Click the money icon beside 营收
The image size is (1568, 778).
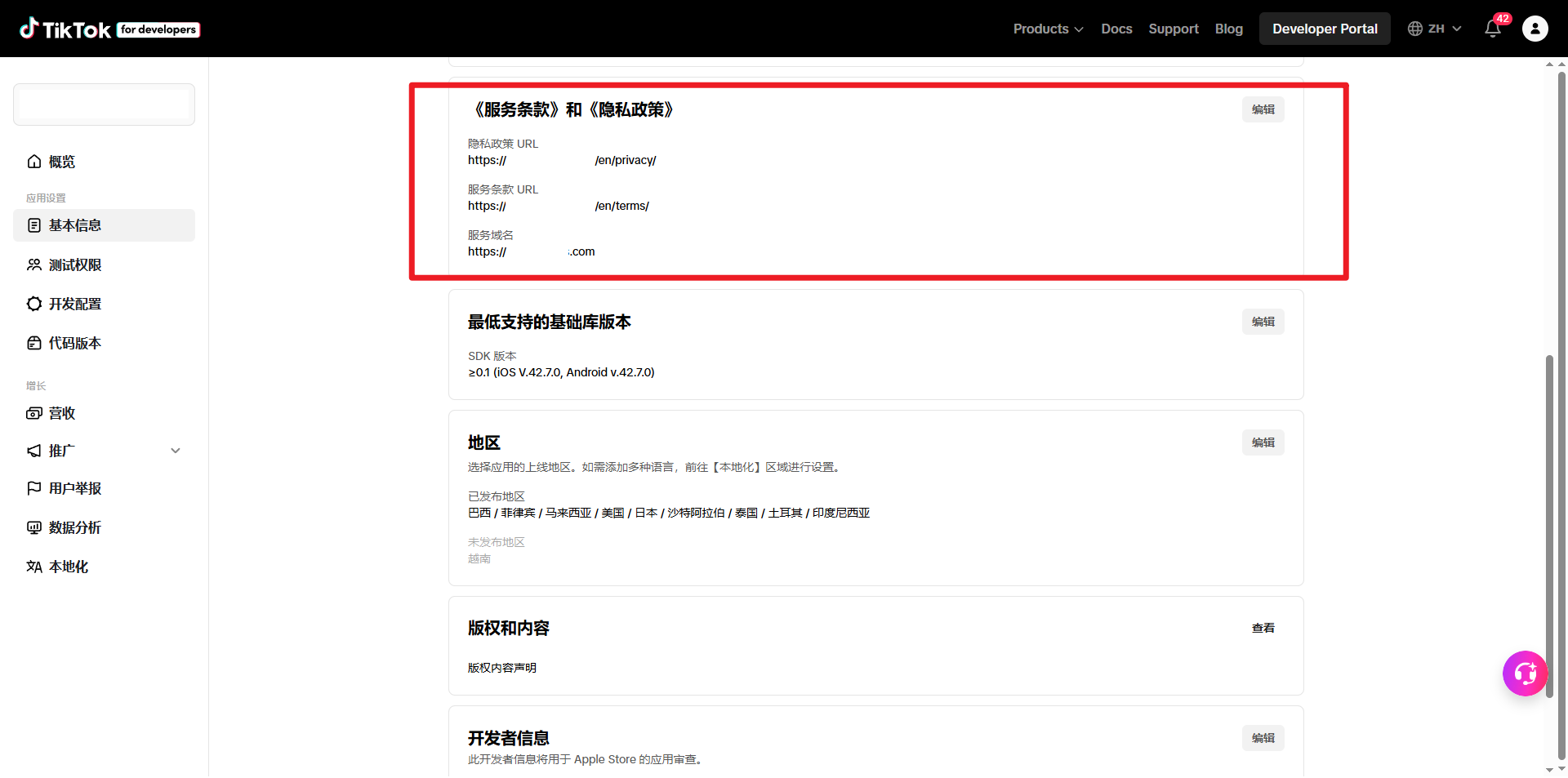coord(34,413)
